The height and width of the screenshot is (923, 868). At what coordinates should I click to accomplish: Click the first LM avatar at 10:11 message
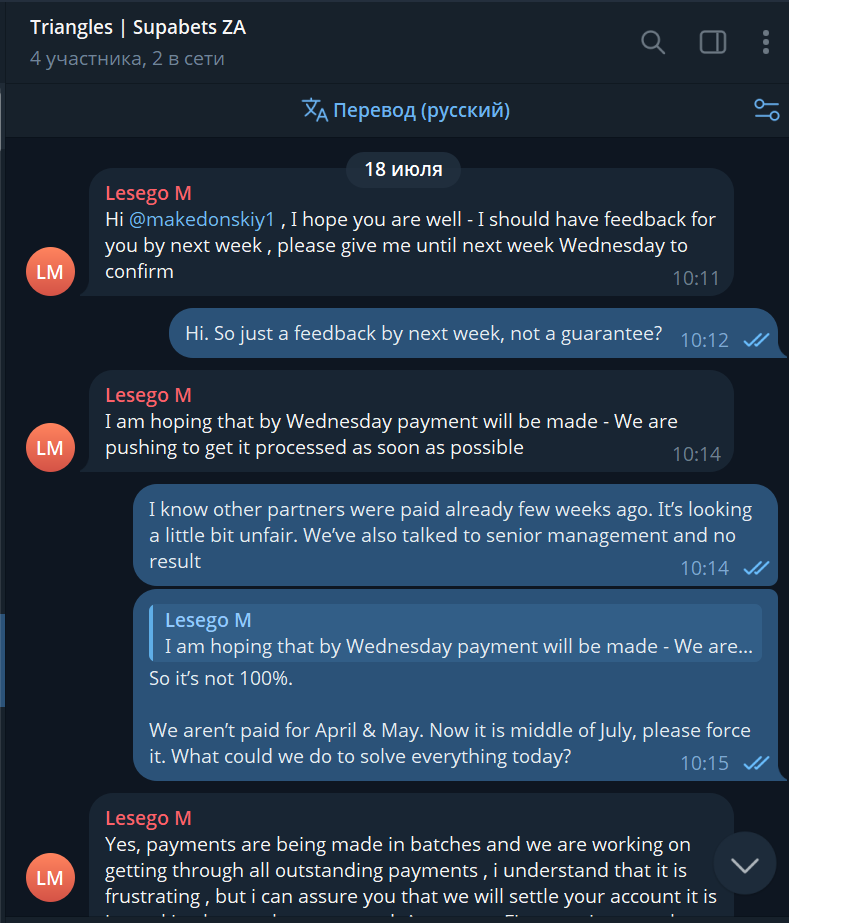tap(50, 272)
